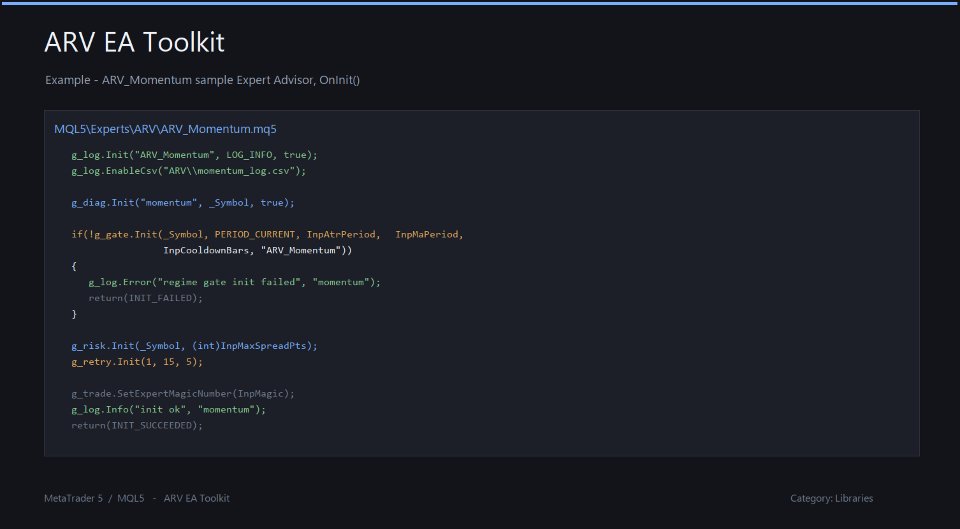Click the g_log.Init("ARV_Momentum", LOG_INFO, true) line
The width and height of the screenshot is (960, 529).
point(195,155)
